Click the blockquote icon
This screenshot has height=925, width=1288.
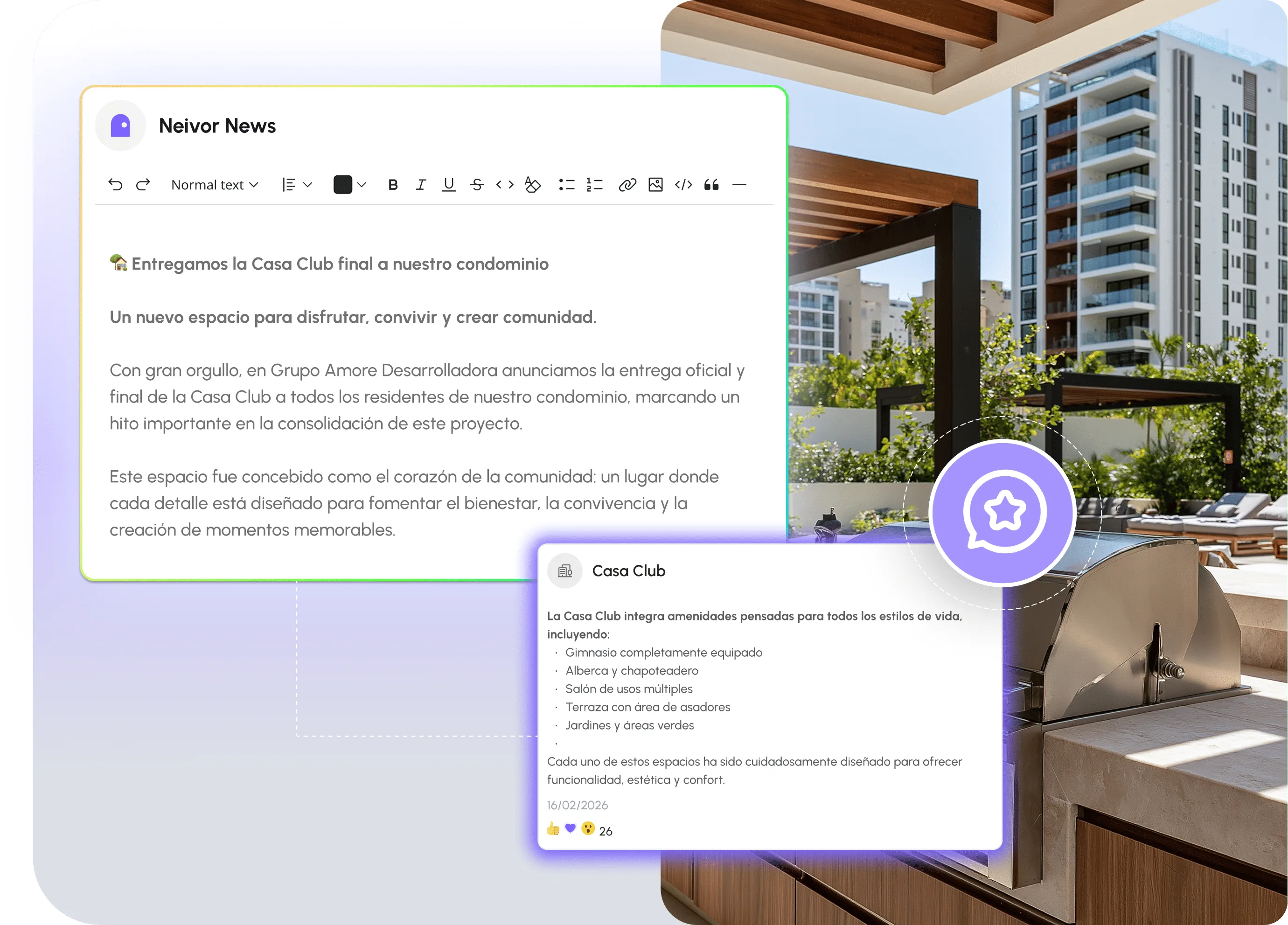coord(711,185)
